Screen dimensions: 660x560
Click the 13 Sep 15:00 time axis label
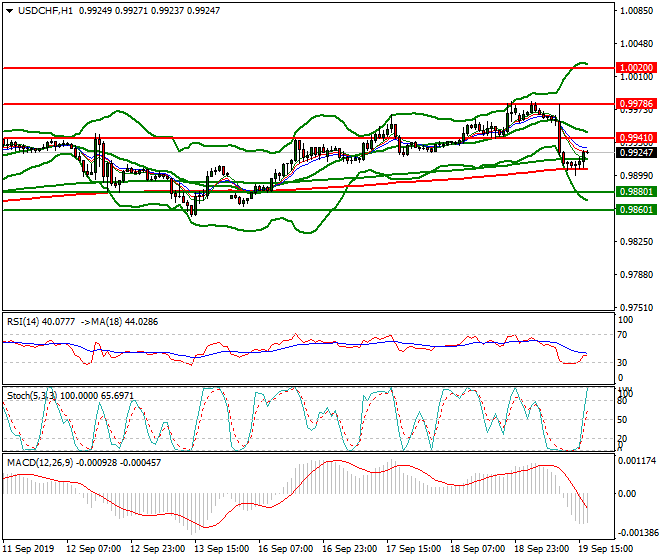221,549
